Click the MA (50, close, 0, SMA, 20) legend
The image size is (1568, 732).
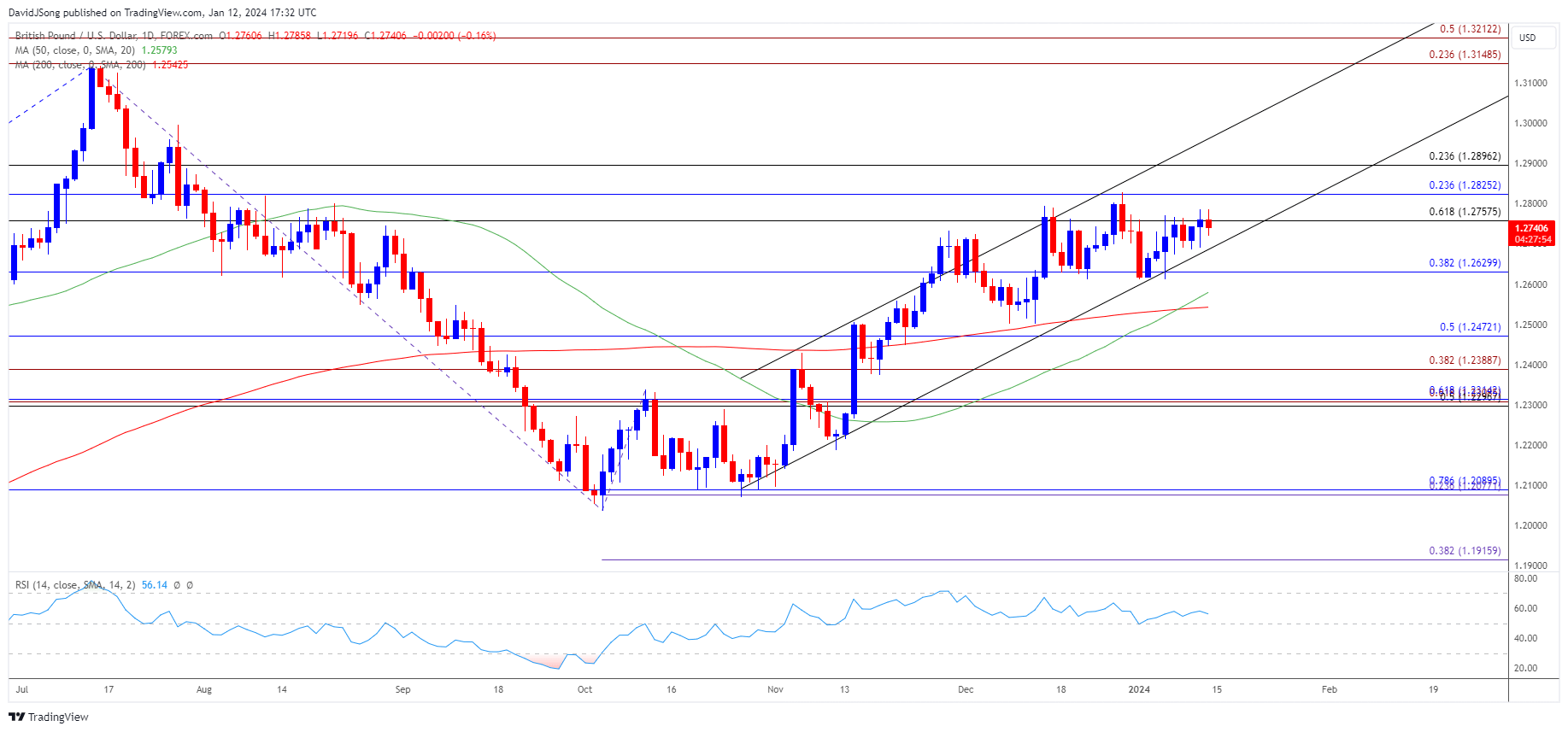(x=75, y=50)
